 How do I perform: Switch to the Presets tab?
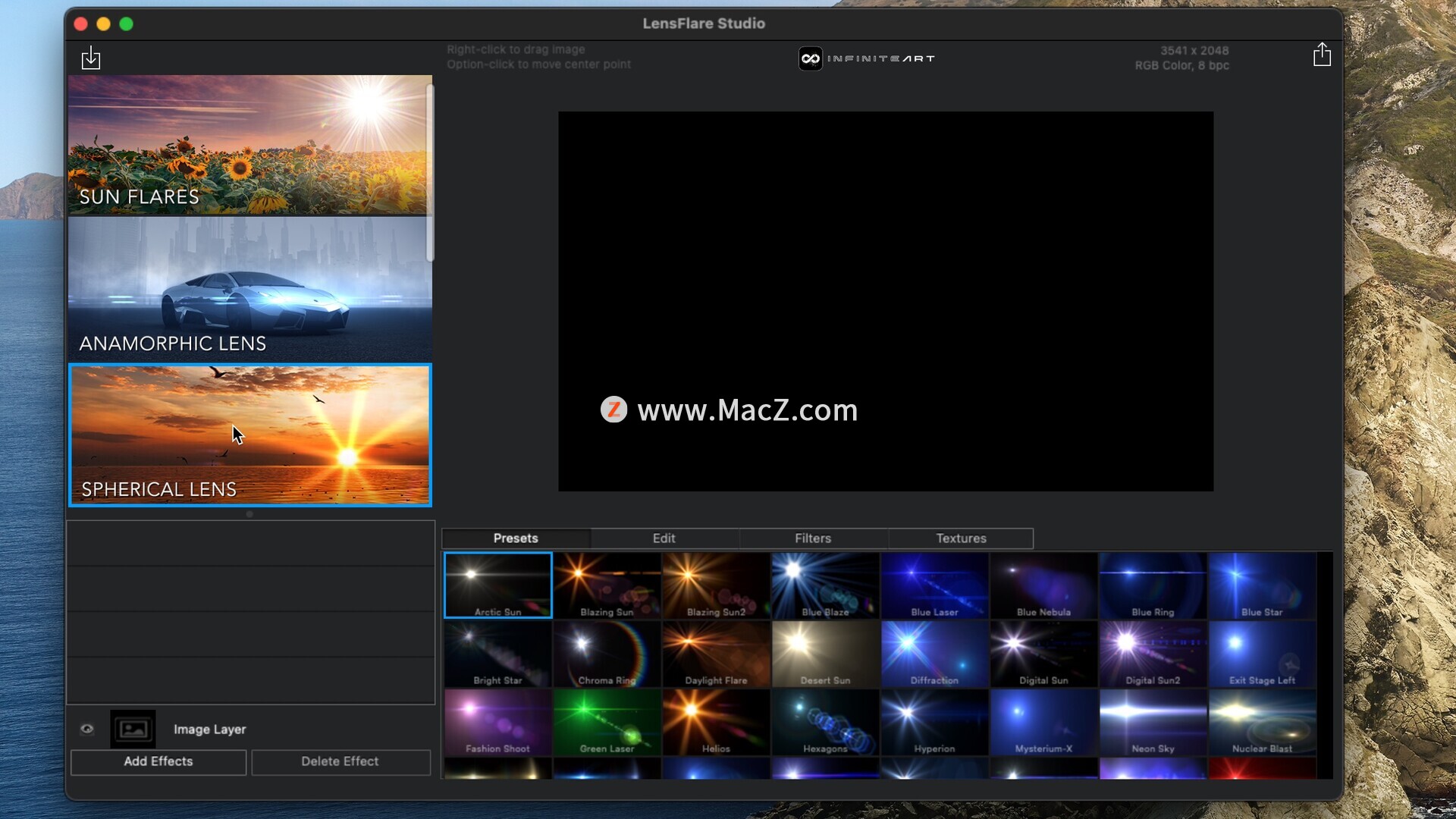click(x=516, y=538)
